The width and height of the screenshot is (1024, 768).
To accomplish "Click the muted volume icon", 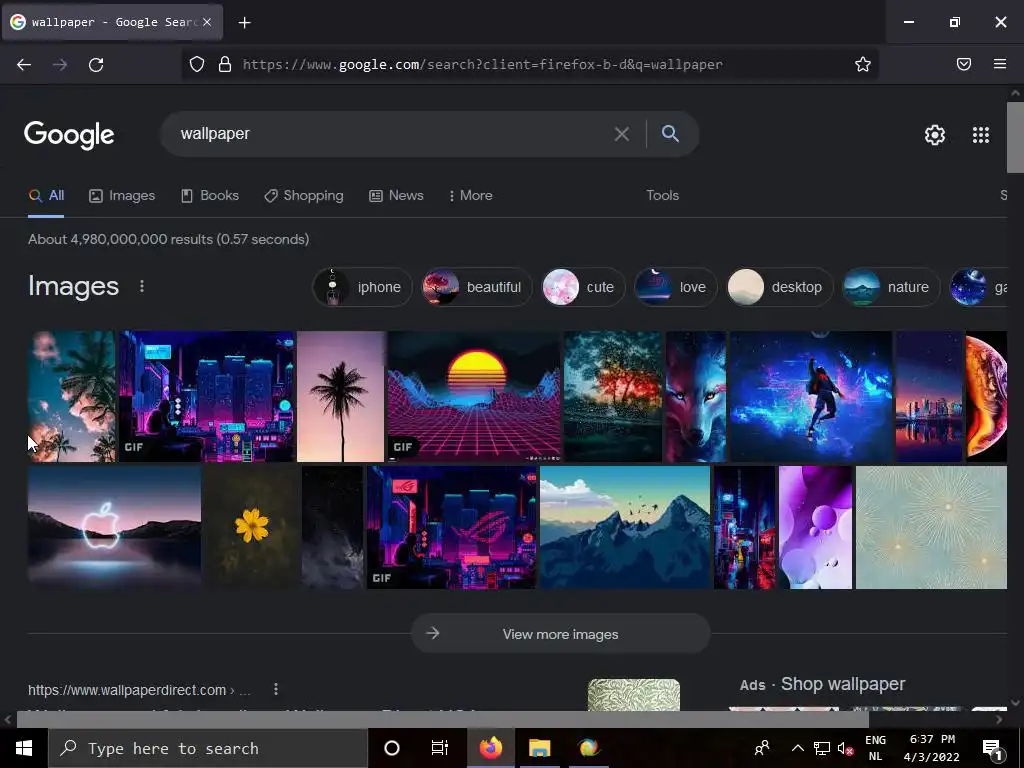I will pyautogui.click(x=845, y=749).
